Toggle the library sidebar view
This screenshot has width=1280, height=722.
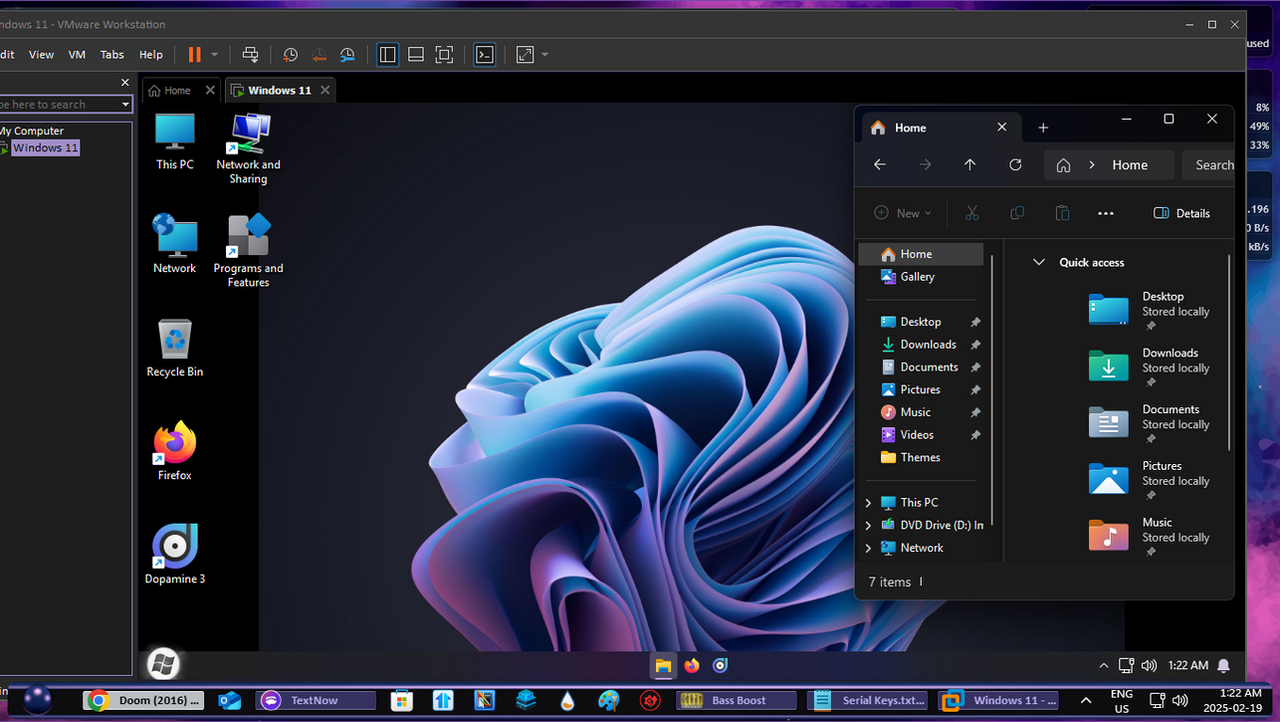coord(388,55)
